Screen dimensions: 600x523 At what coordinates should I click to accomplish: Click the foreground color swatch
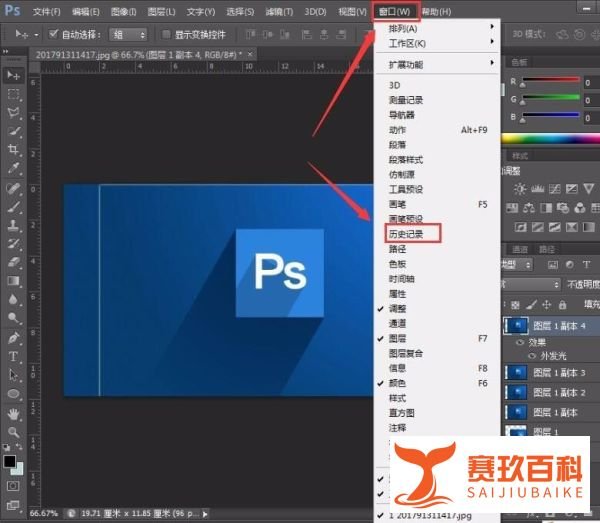coord(10,461)
